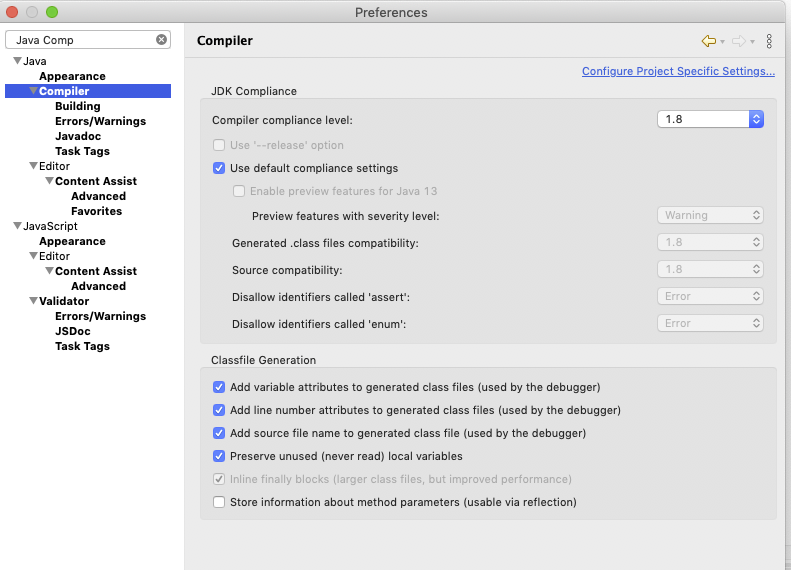Select Errors/Warnings under Java Compiler
The height and width of the screenshot is (570, 791).
point(100,121)
